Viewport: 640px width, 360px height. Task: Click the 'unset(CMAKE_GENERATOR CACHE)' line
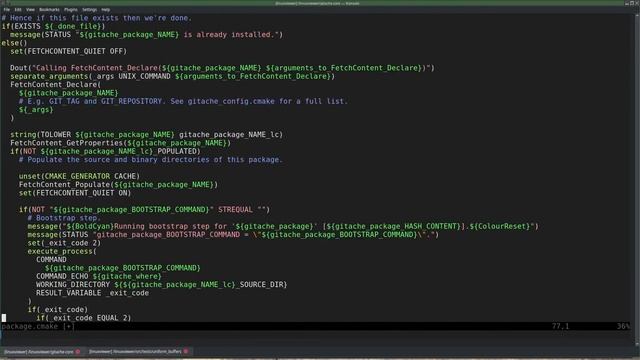[x=79, y=176]
